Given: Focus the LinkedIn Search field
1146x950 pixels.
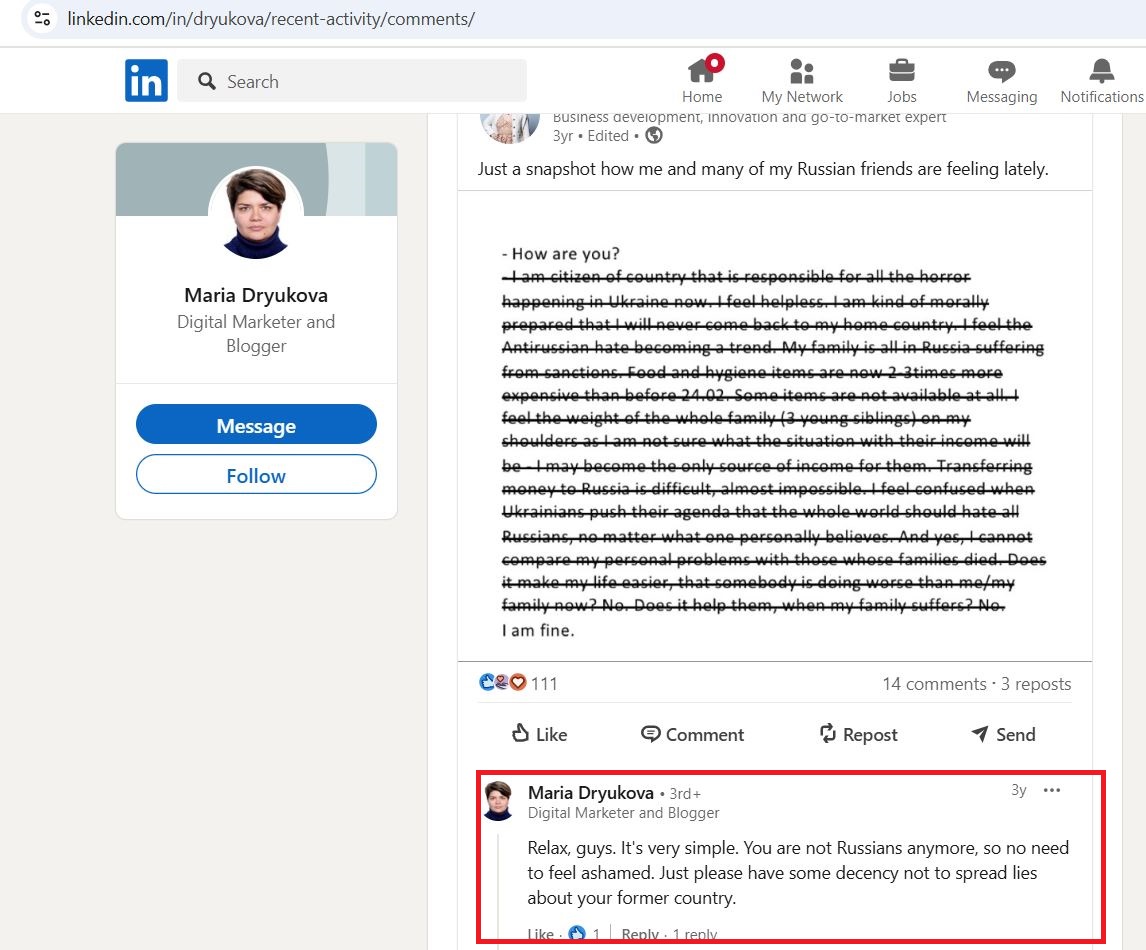Looking at the screenshot, I should click(352, 81).
